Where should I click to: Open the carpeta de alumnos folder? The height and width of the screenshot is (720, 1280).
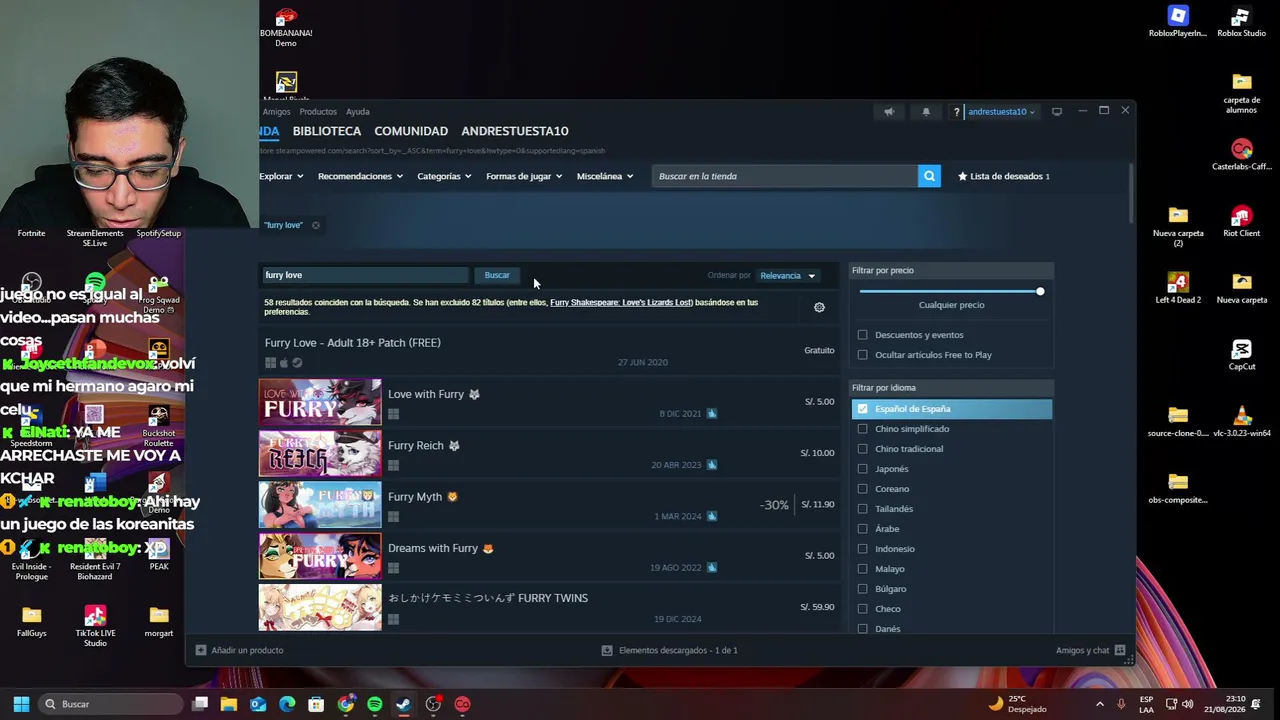tap(1241, 93)
